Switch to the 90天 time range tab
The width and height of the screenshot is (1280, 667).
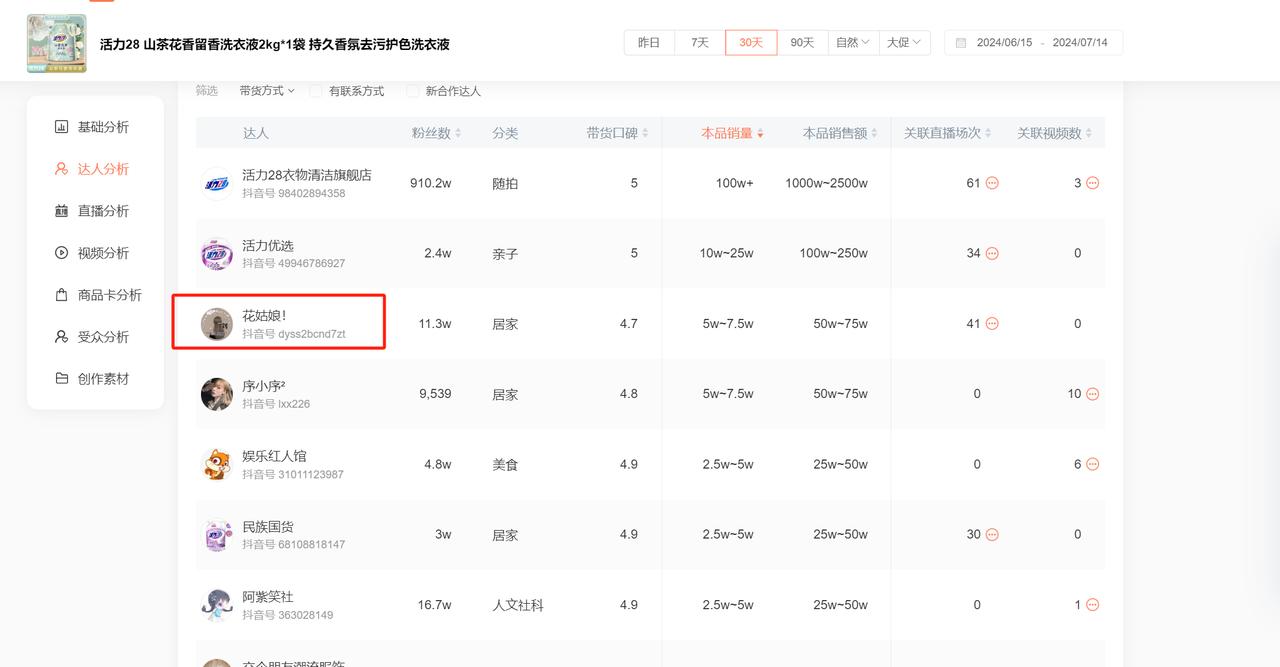coord(802,42)
